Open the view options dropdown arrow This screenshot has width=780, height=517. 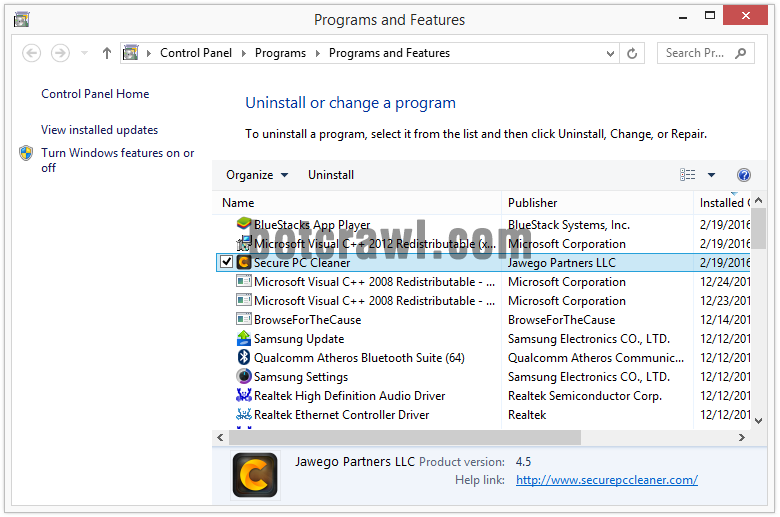711,175
